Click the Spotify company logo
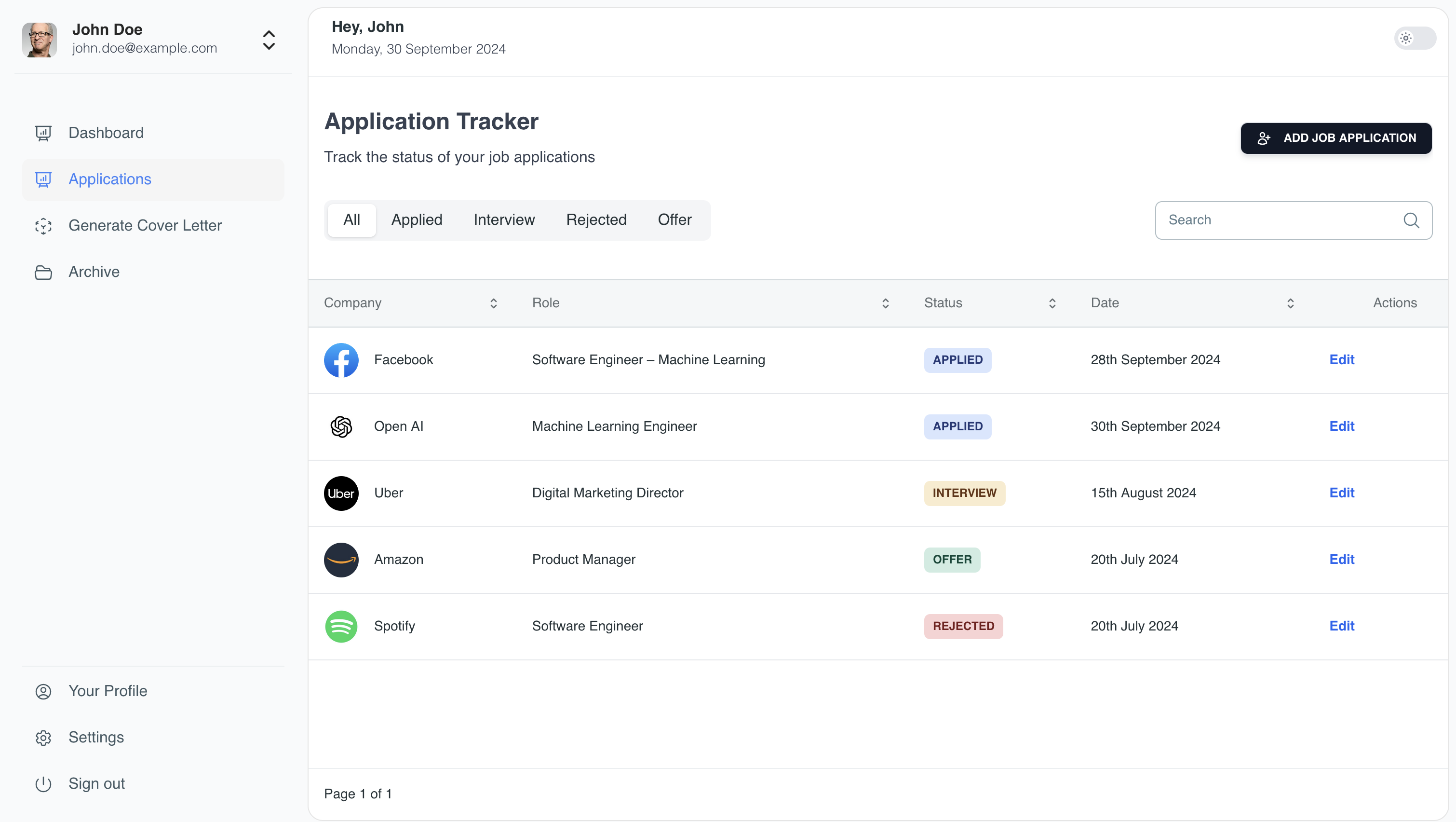The height and width of the screenshot is (822, 1456). click(x=341, y=626)
